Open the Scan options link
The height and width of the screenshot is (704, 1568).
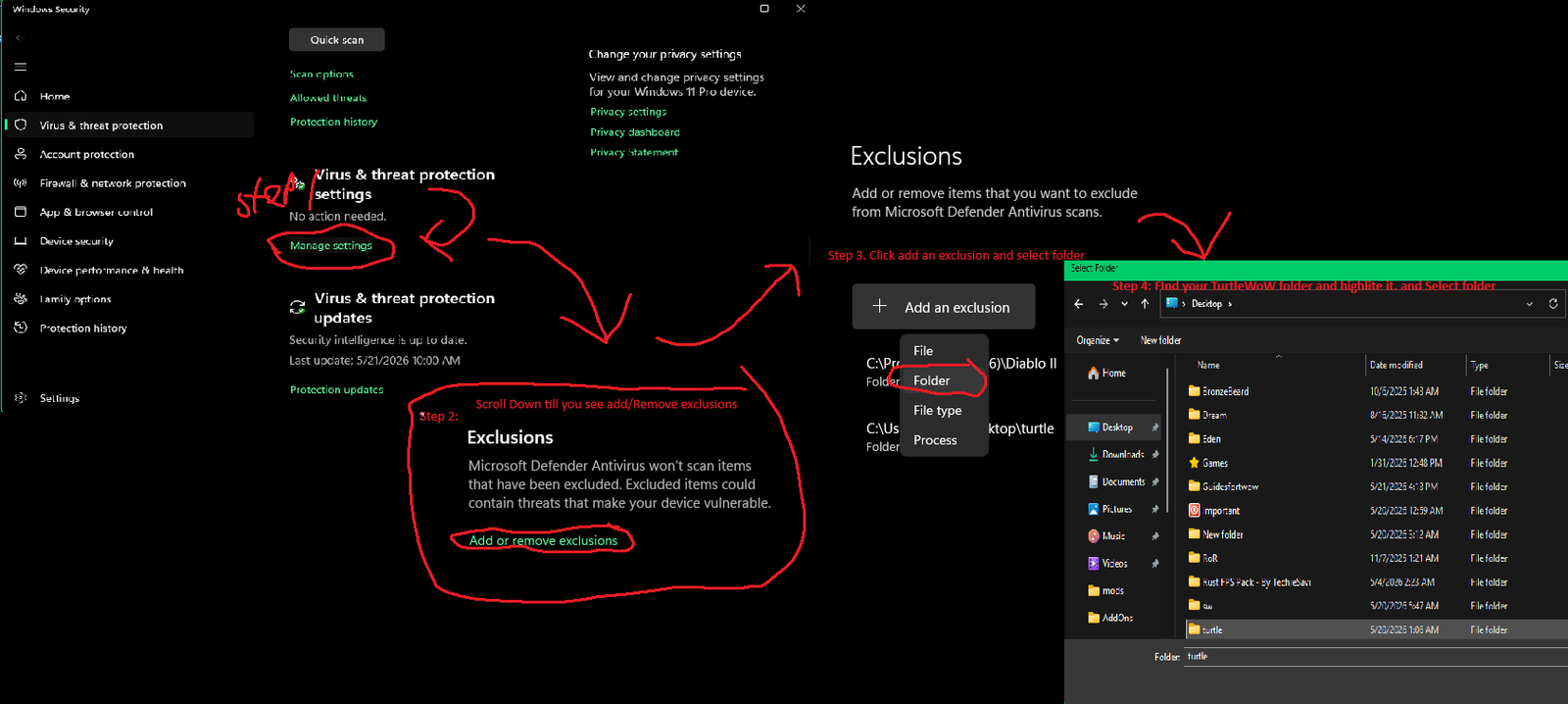[x=321, y=75]
